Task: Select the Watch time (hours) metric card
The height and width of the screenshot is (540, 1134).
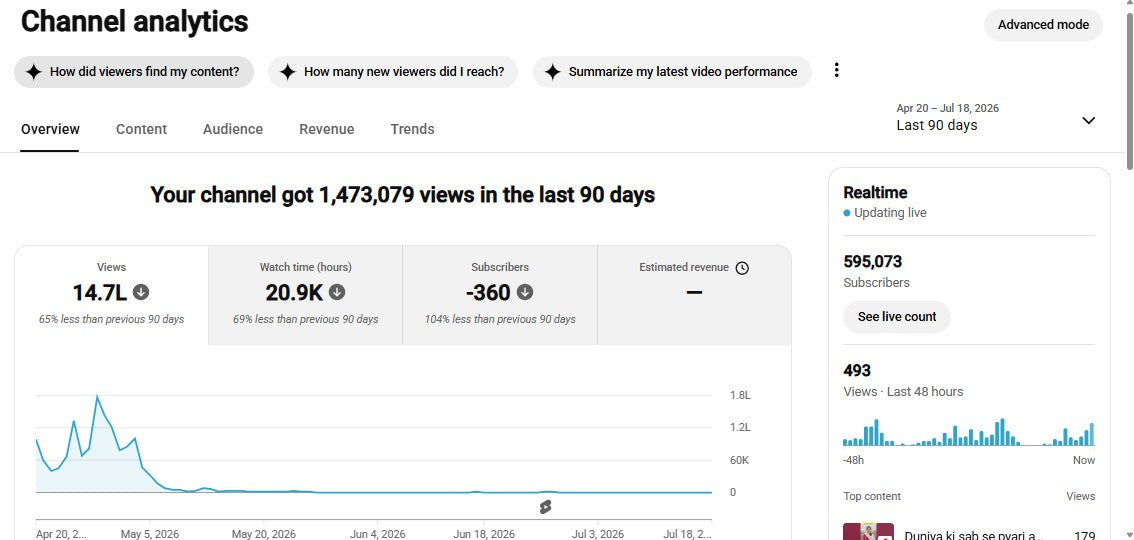Action: [305, 295]
